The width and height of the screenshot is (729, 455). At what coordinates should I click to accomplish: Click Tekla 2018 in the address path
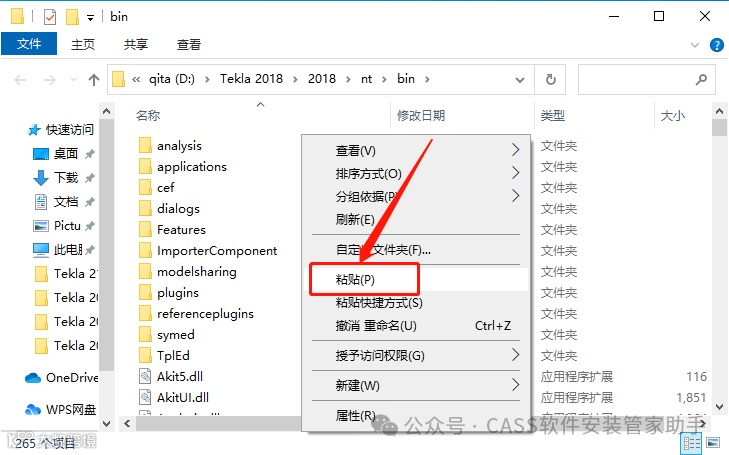(251, 79)
